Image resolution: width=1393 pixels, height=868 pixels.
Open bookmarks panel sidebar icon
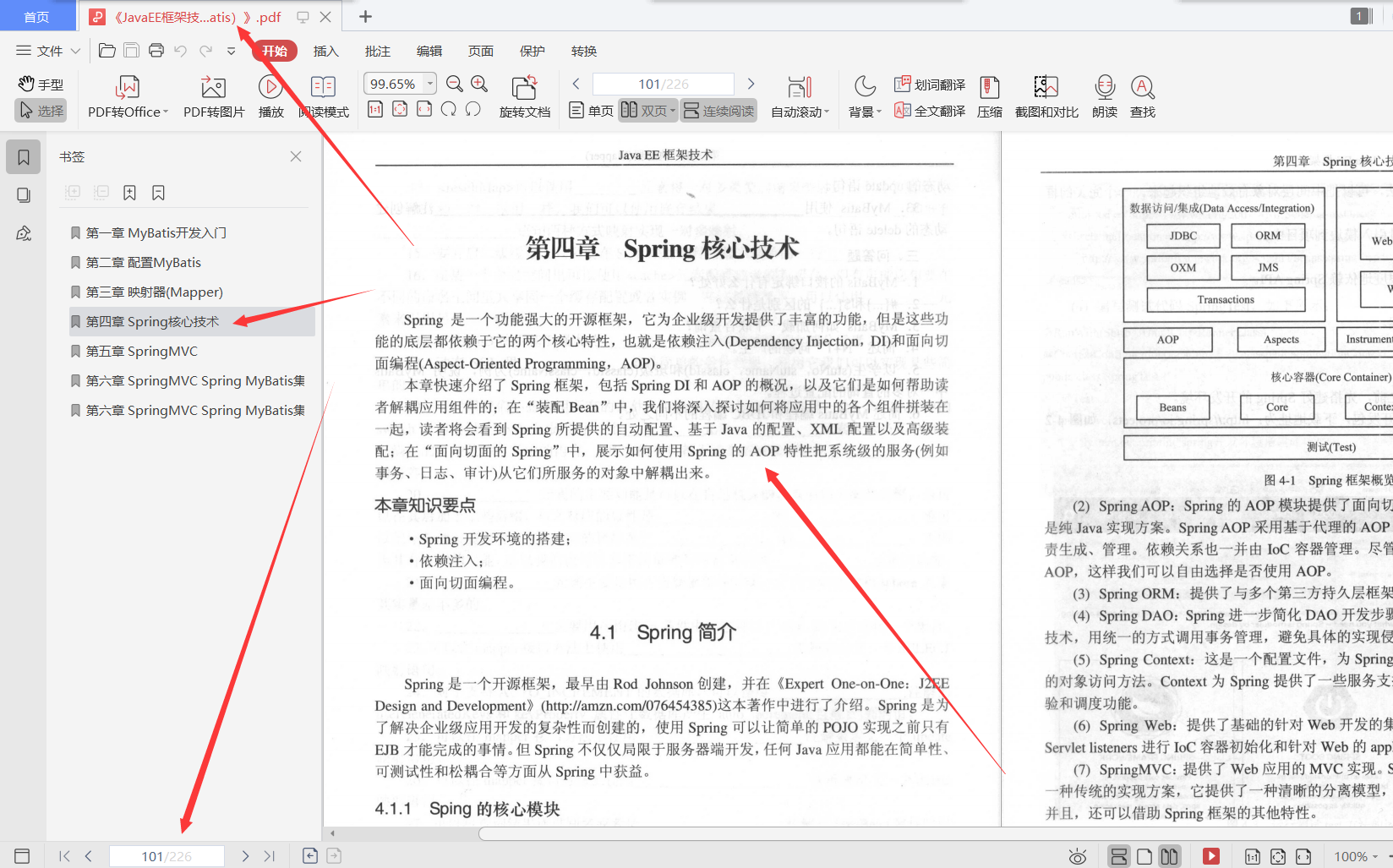click(x=24, y=157)
